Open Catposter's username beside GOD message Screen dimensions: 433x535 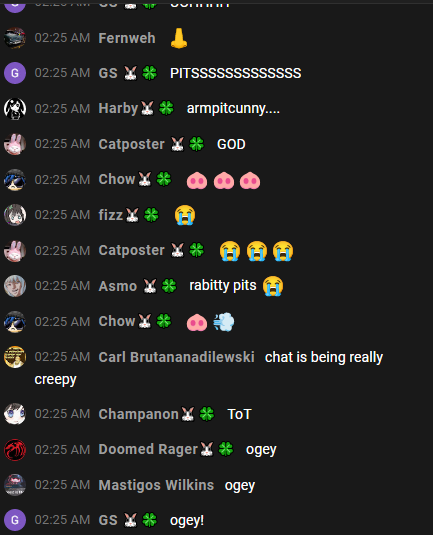click(131, 144)
